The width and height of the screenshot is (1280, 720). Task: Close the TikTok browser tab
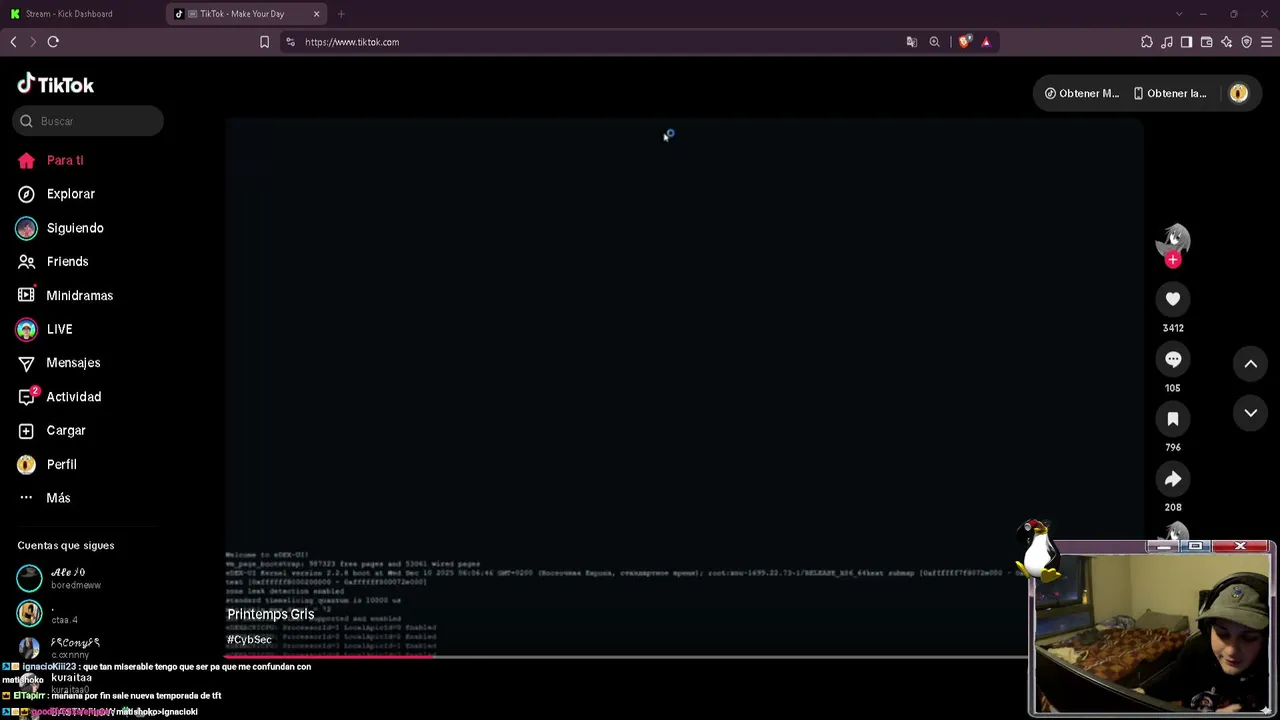coord(317,14)
